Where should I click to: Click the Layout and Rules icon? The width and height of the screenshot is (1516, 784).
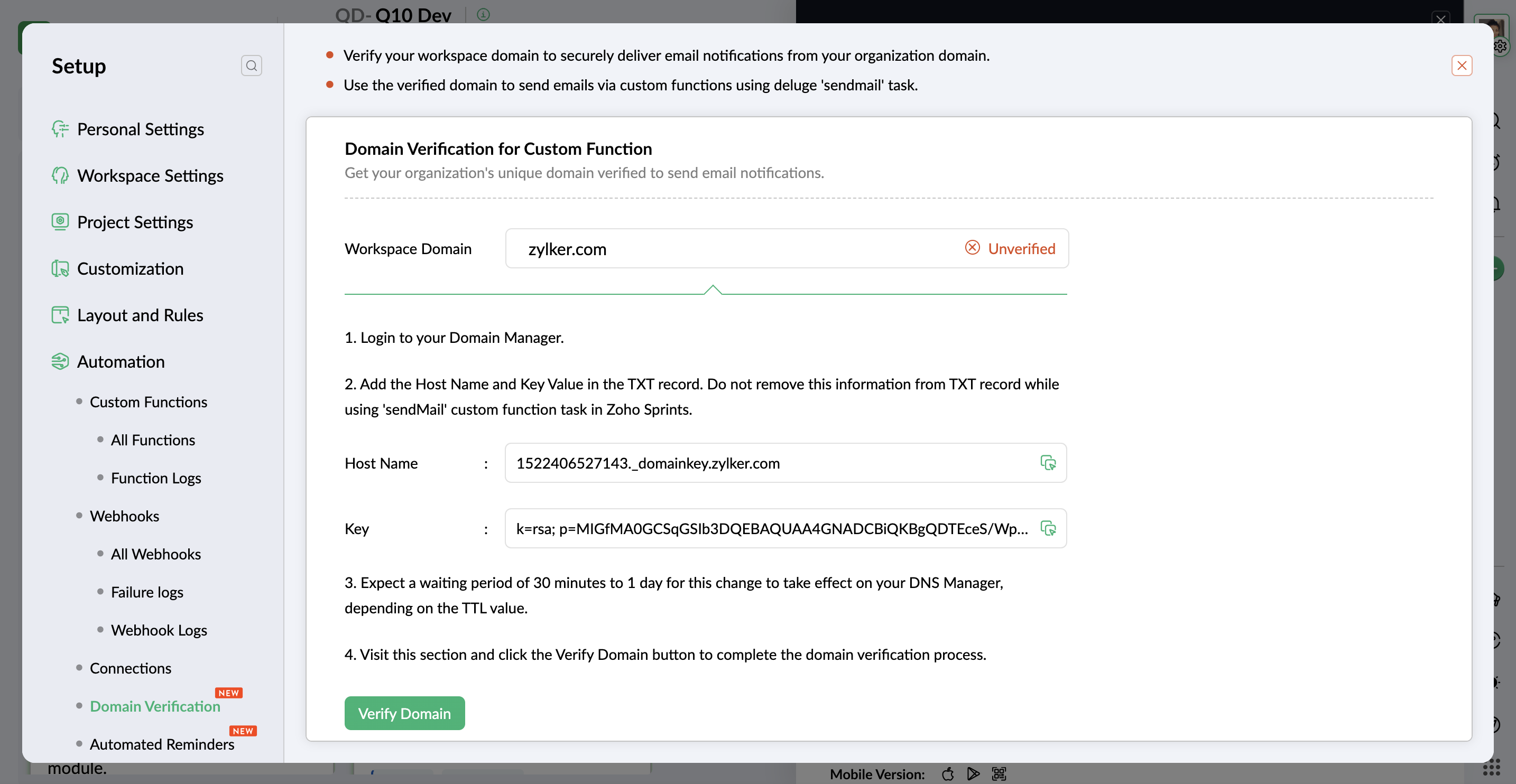pos(60,315)
